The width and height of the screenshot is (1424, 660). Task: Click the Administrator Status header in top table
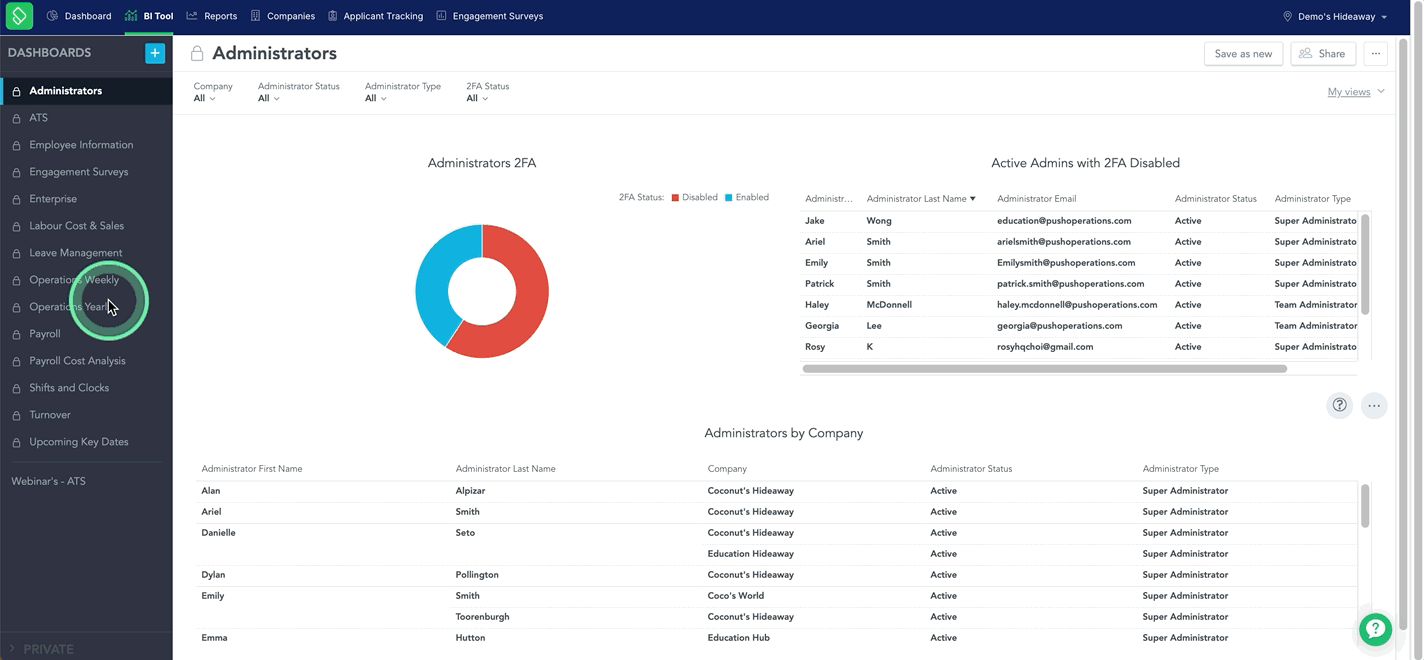pos(1215,199)
